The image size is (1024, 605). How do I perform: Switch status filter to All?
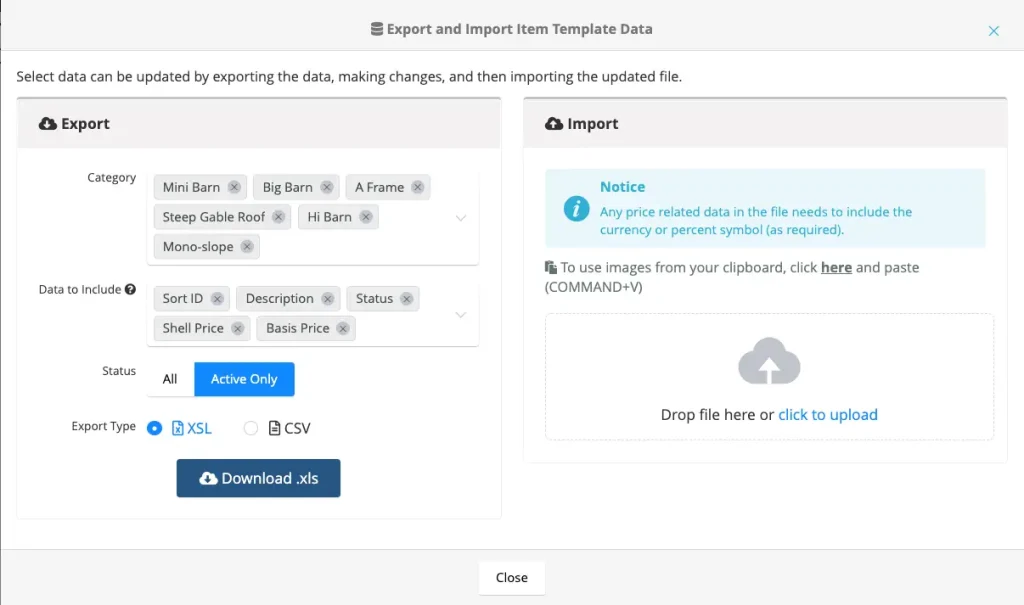coord(170,379)
